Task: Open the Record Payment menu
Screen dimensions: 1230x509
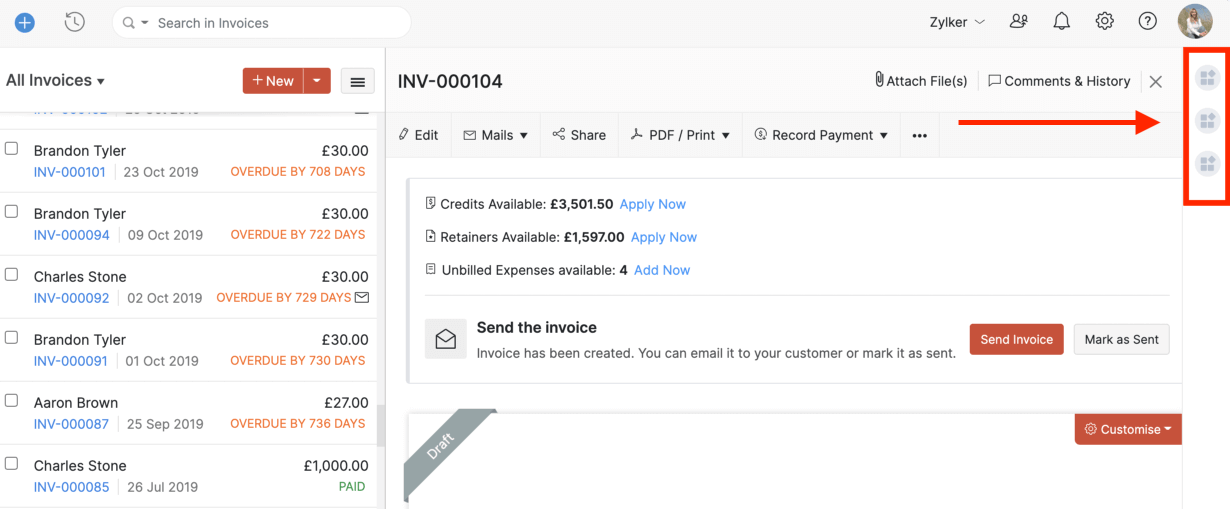Action: pos(822,135)
